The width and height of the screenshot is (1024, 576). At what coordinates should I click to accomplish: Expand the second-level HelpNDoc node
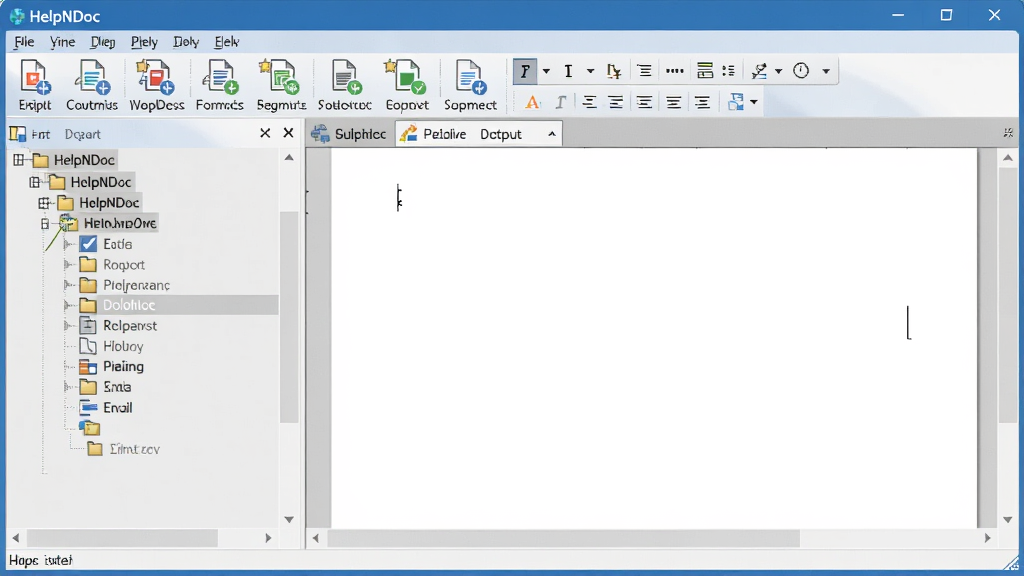[x=35, y=182]
